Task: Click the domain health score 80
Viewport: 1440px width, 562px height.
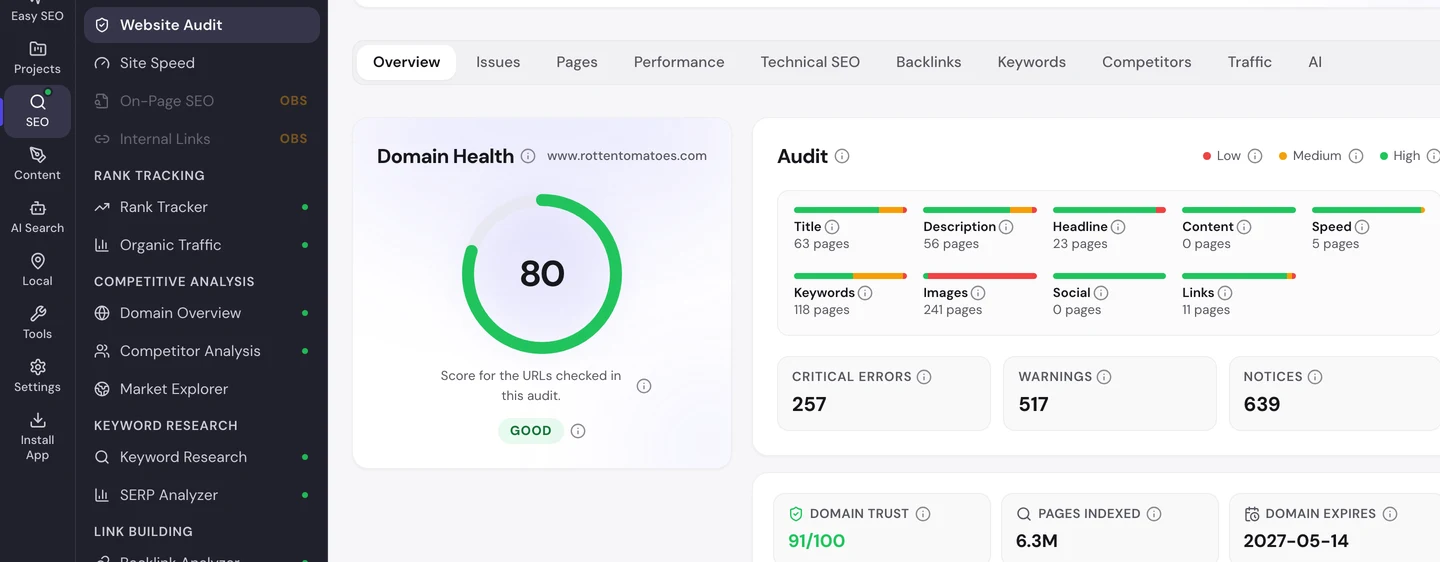Action: point(542,274)
